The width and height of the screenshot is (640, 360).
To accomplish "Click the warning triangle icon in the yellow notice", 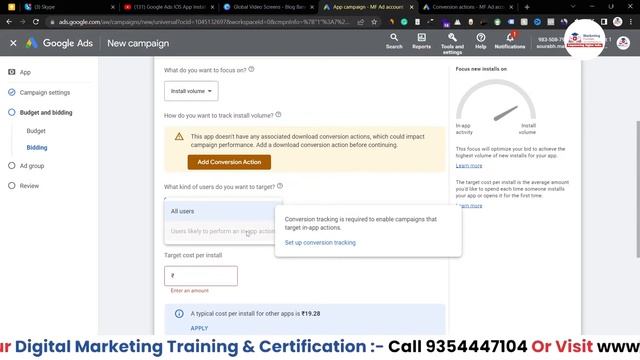I will pyautogui.click(x=179, y=137).
